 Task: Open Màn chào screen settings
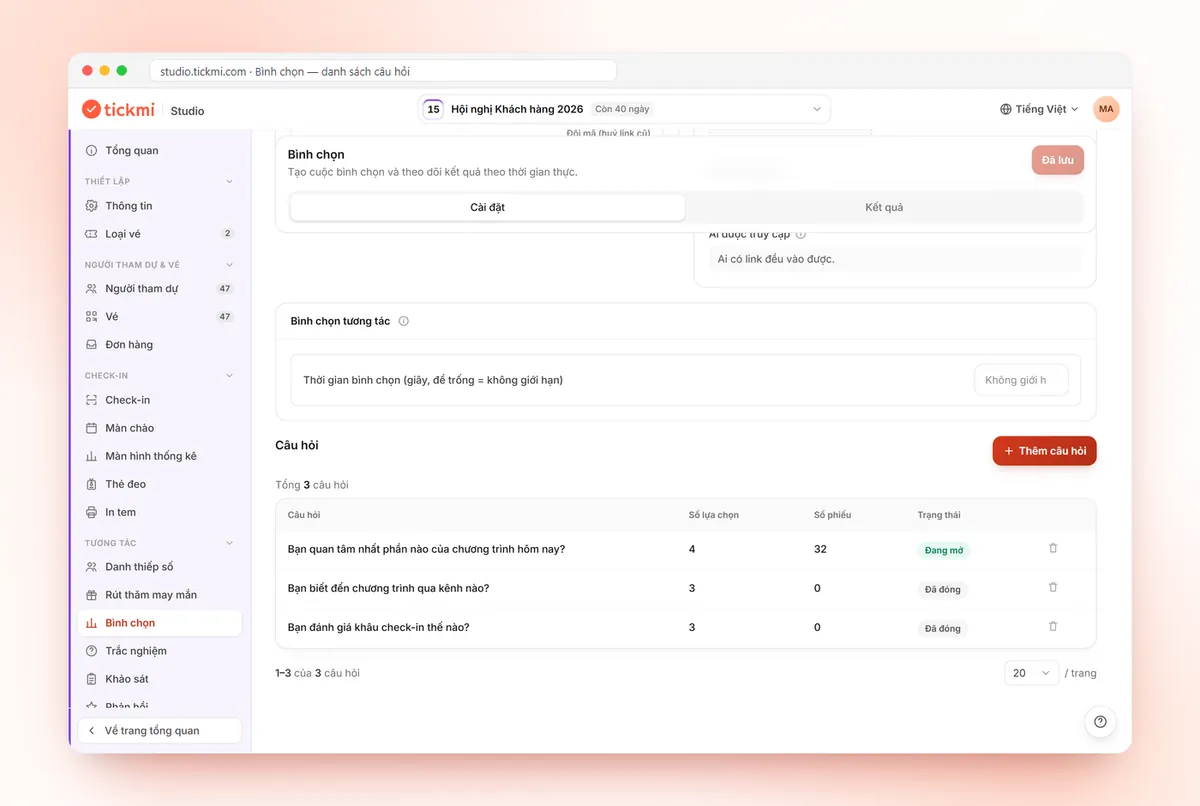[x=160, y=428]
